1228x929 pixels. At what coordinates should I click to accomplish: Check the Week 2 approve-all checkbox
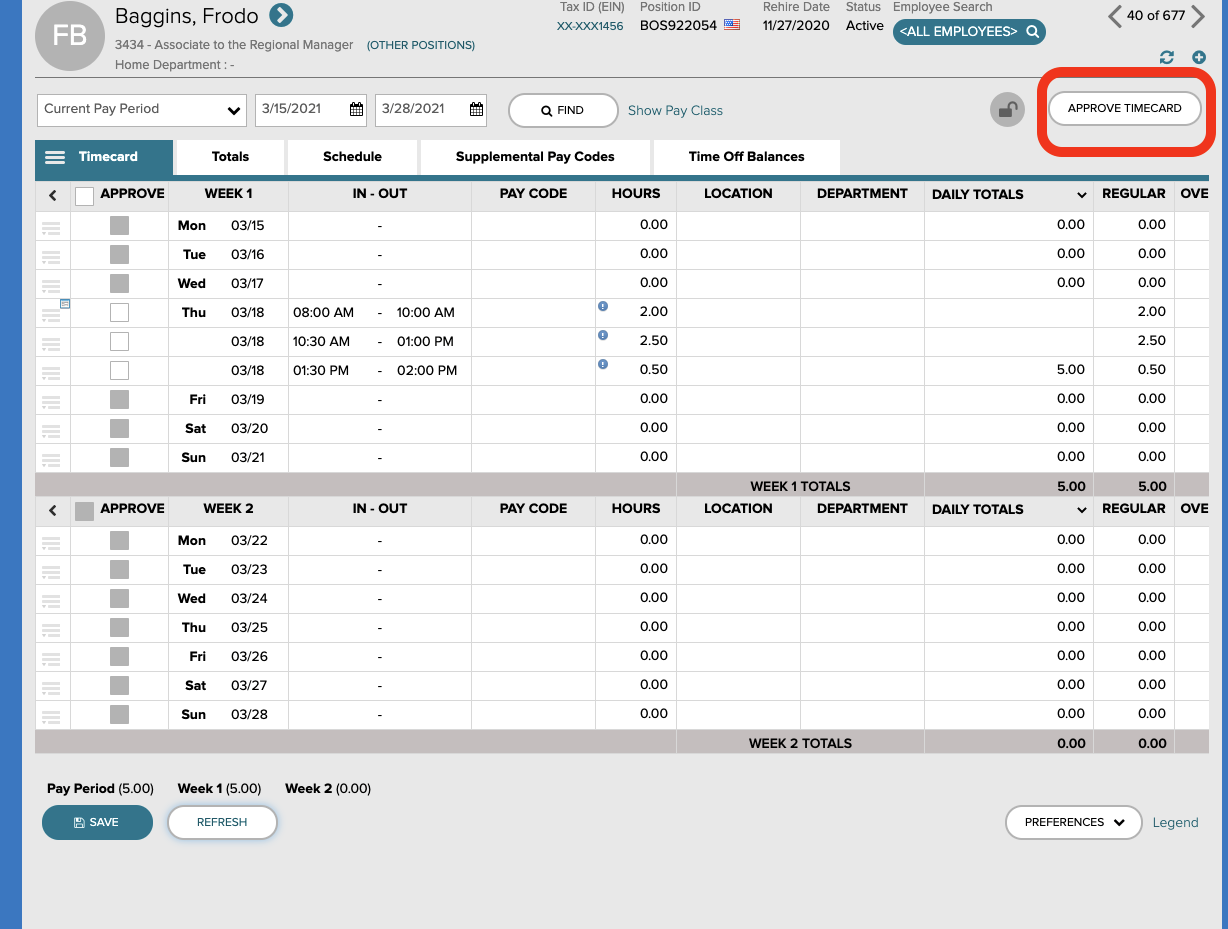[85, 511]
